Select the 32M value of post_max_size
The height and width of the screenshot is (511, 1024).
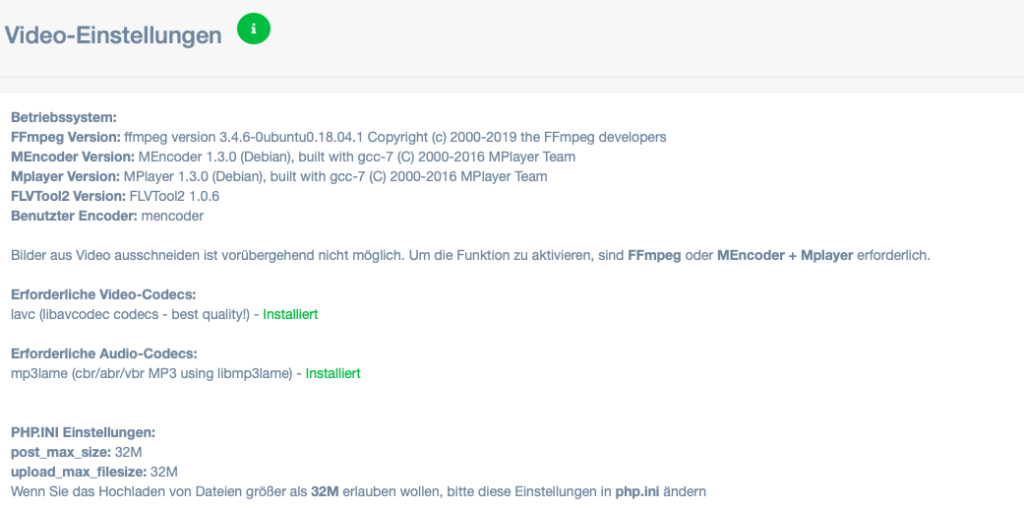(x=128, y=452)
